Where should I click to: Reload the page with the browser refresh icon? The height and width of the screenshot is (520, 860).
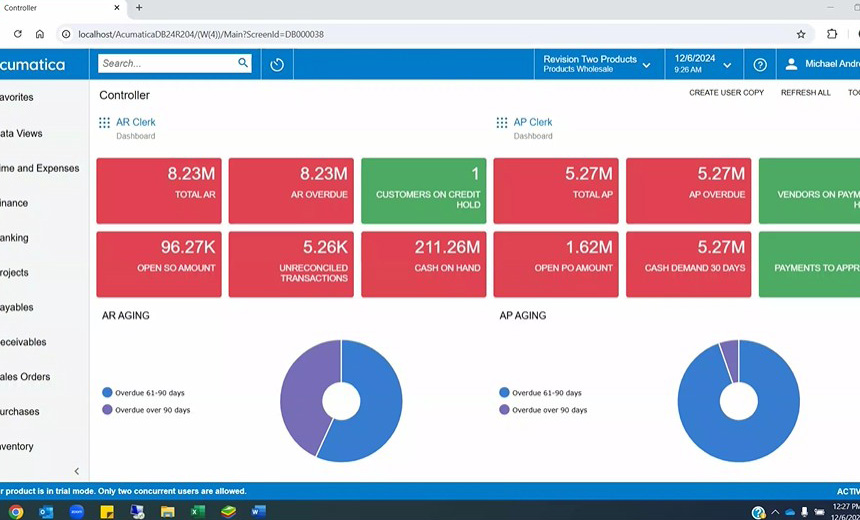tap(18, 34)
